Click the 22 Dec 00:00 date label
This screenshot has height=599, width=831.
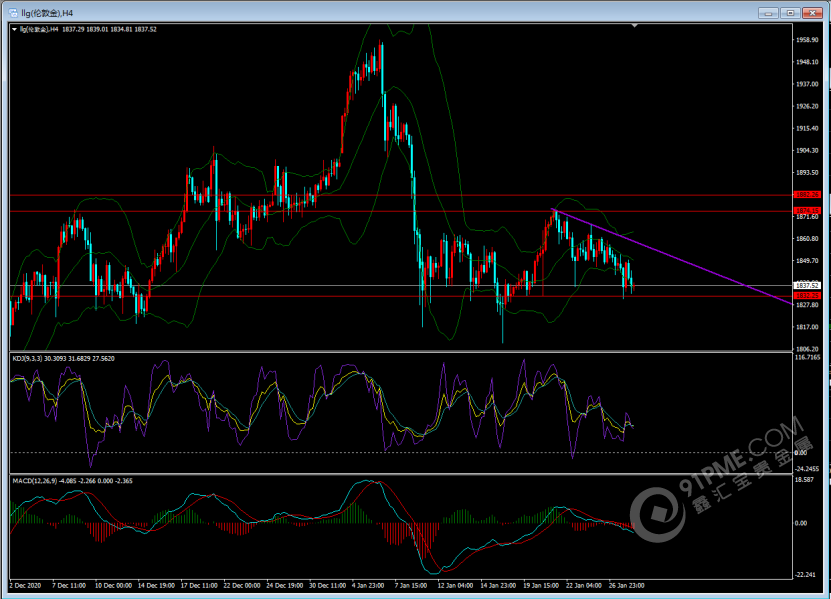click(242, 586)
